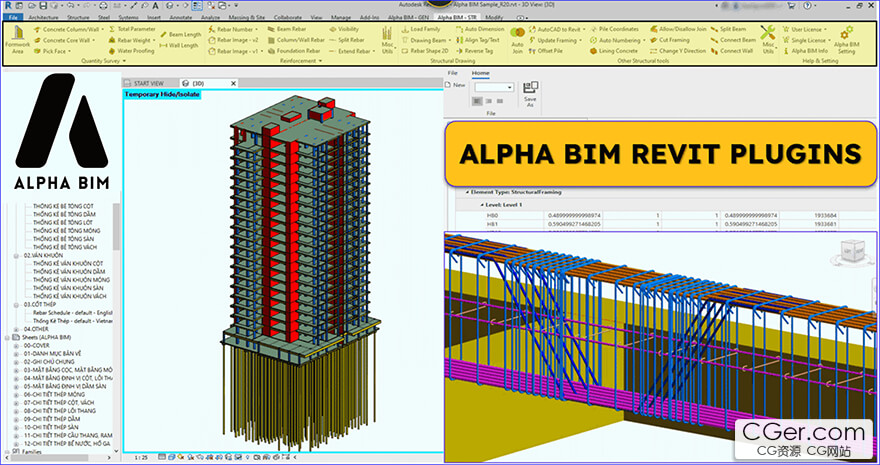
Task: Click the 1 : 25 view scale
Action: pyautogui.click(x=141, y=458)
